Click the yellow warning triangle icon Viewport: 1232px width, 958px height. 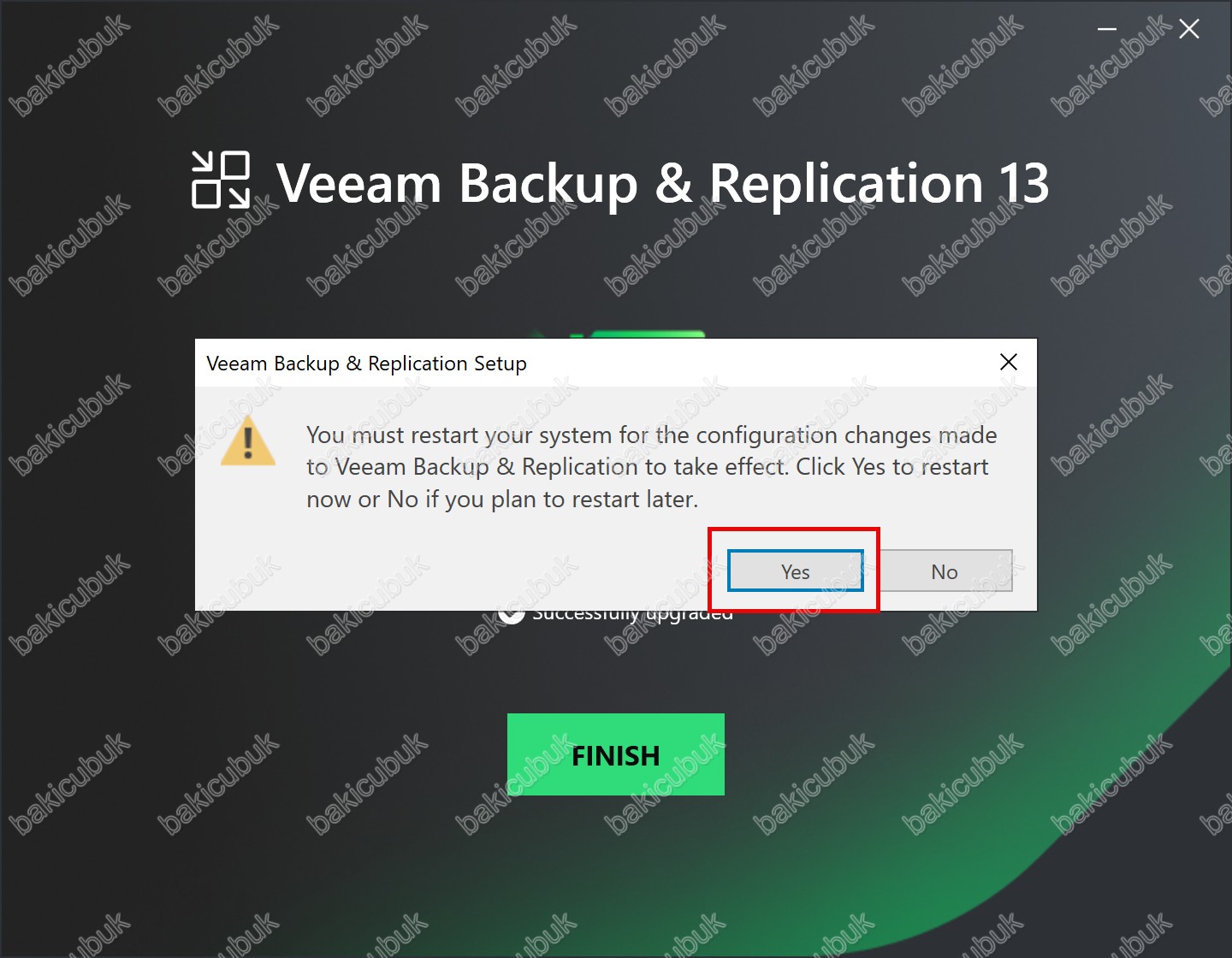point(248,441)
